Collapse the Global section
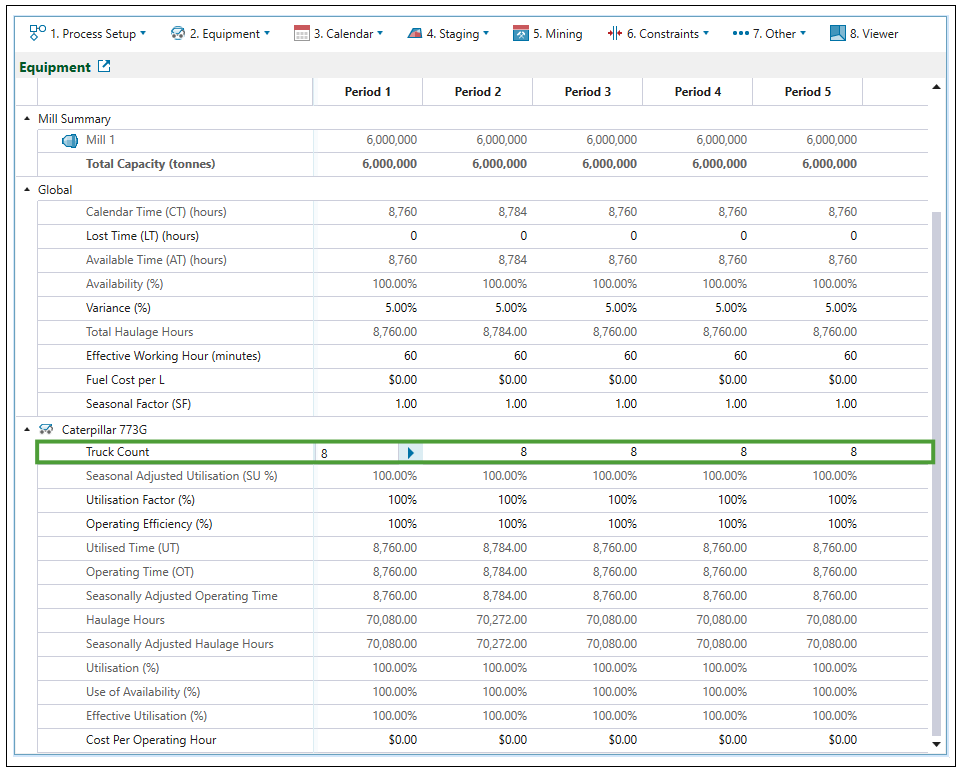 [x=27, y=190]
